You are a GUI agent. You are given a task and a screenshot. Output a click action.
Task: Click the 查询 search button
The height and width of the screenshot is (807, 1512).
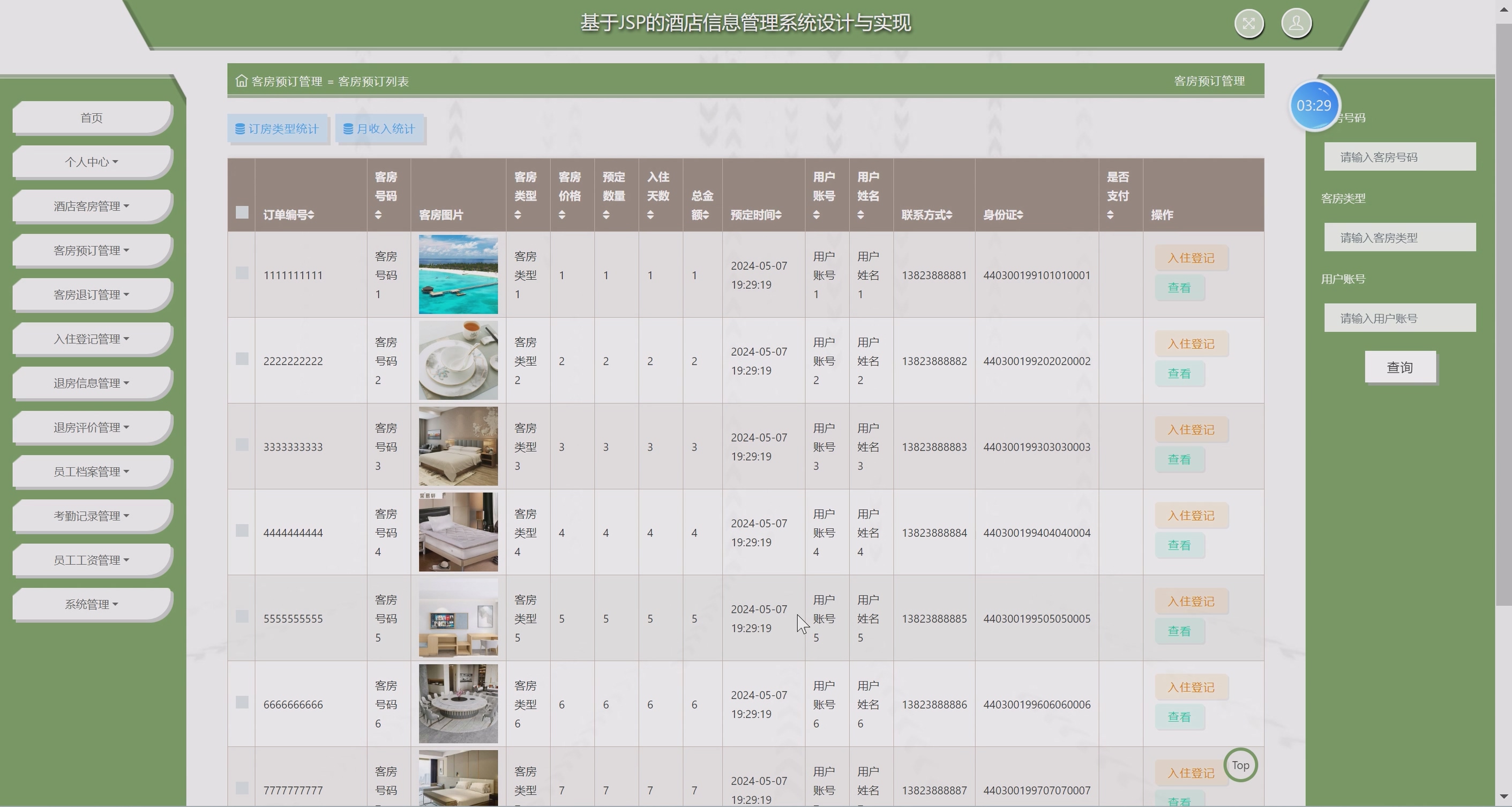(1400, 368)
